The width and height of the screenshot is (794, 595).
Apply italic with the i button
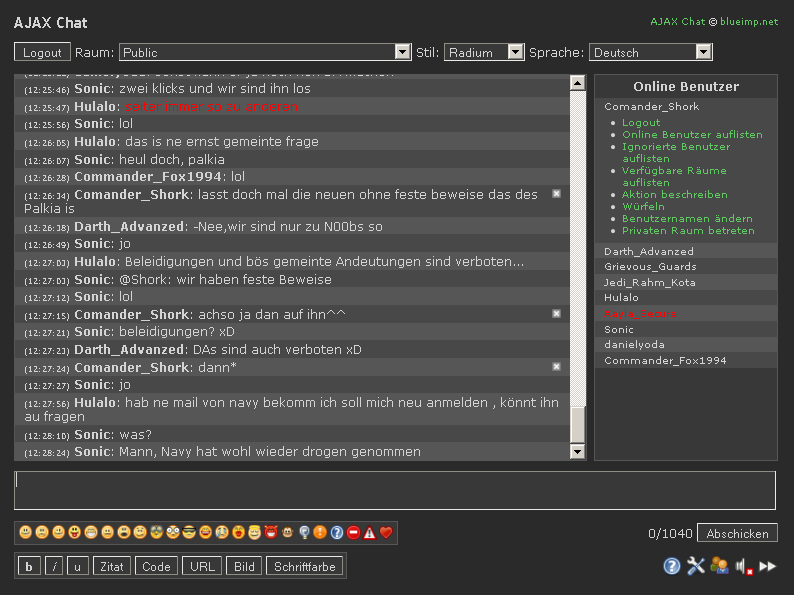(x=54, y=566)
